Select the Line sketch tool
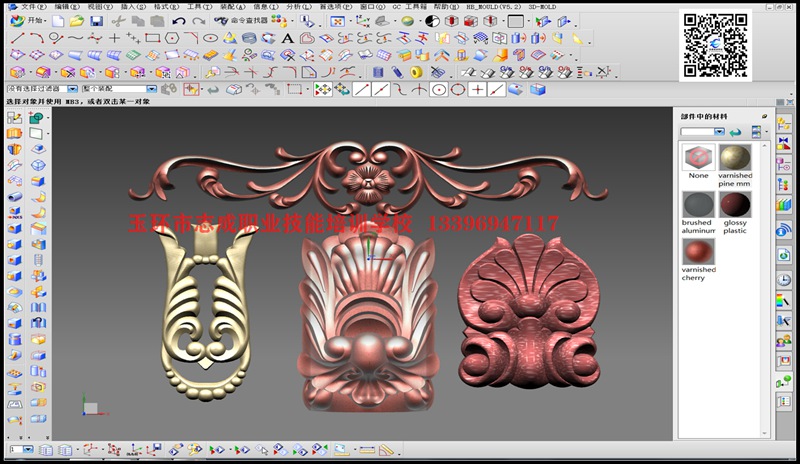 point(18,38)
